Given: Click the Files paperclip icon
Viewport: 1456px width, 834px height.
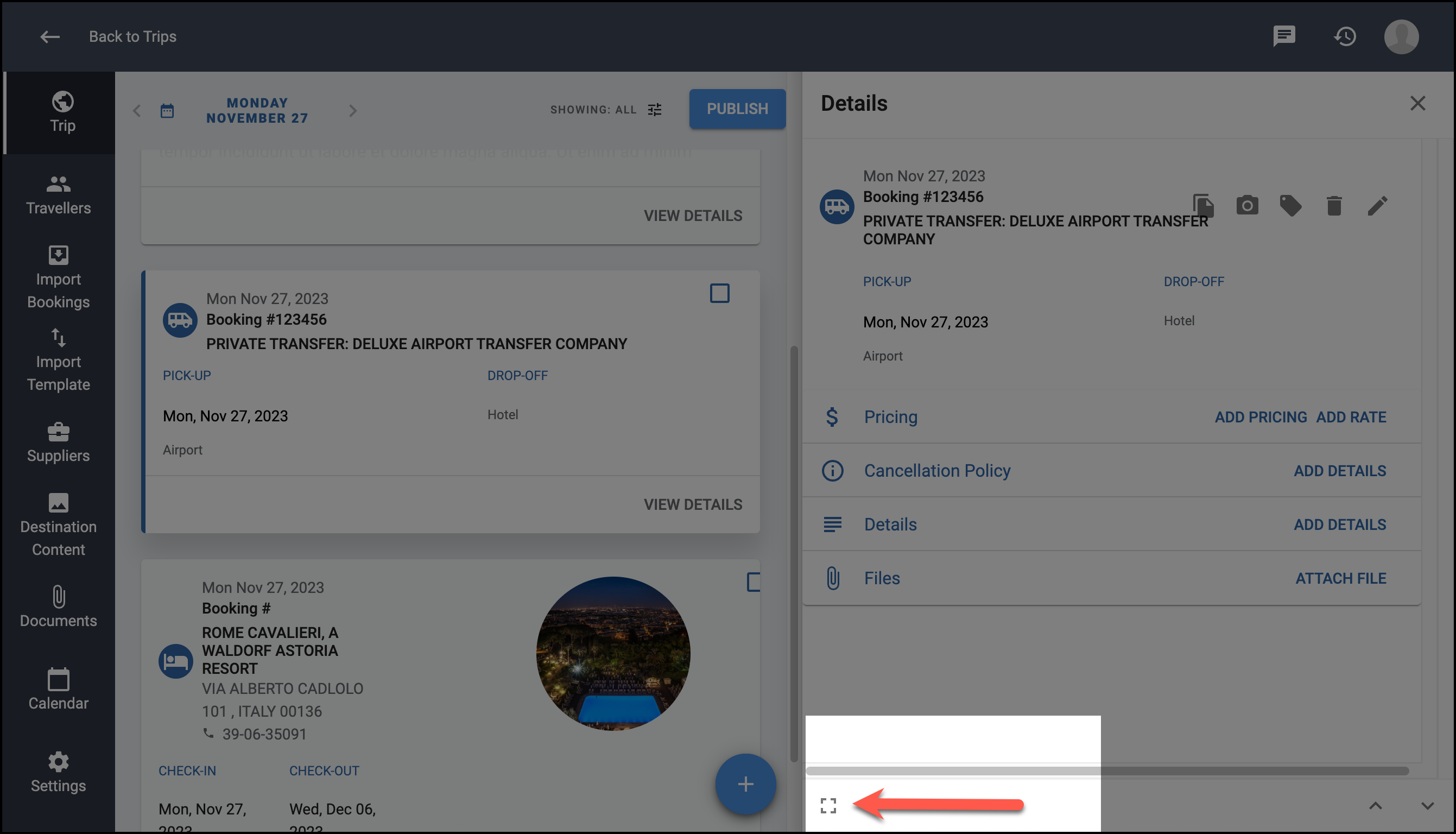Looking at the screenshot, I should 833,578.
